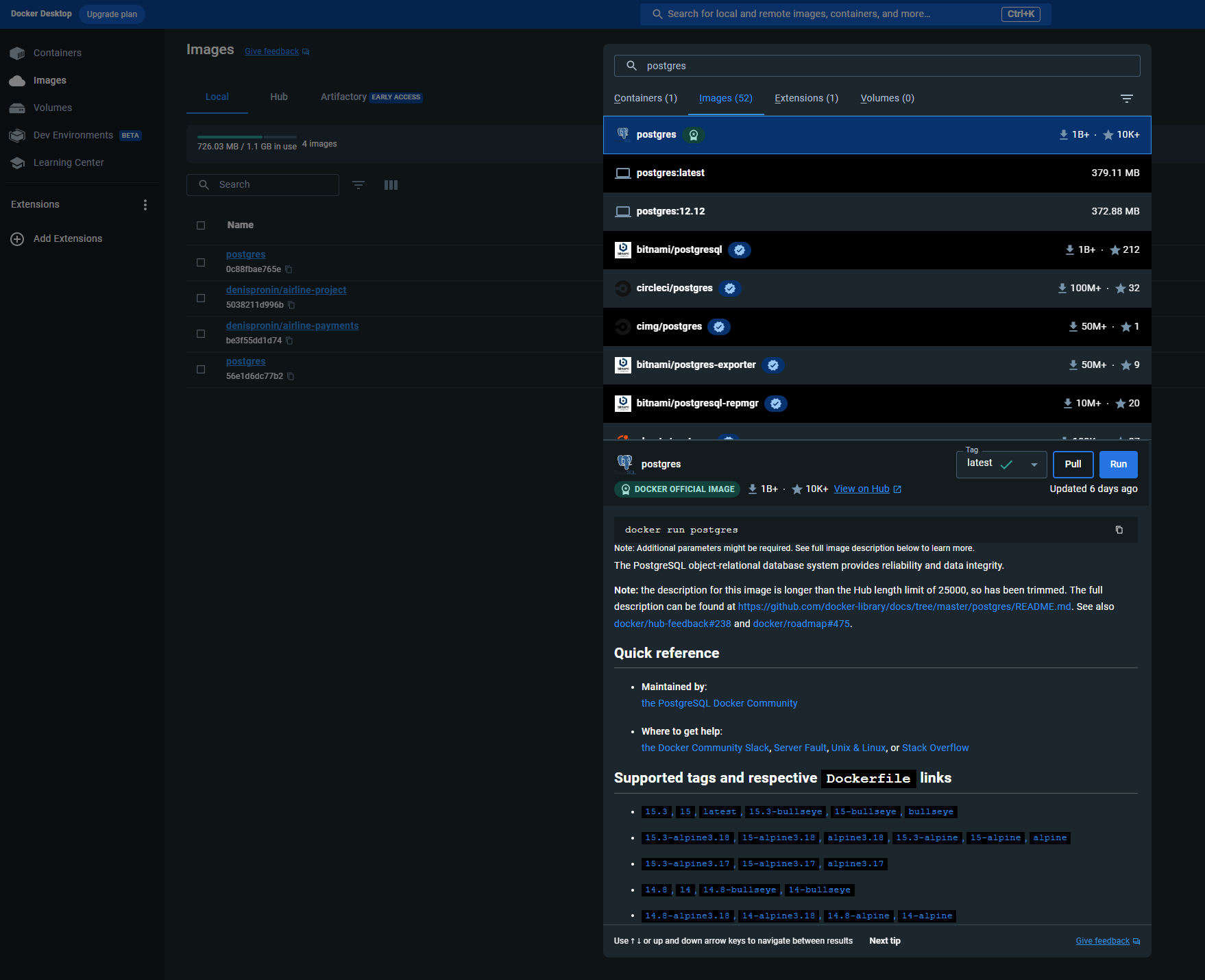1205x980 pixels.
Task: Click the columns view icon in images toolbar
Action: (x=391, y=185)
